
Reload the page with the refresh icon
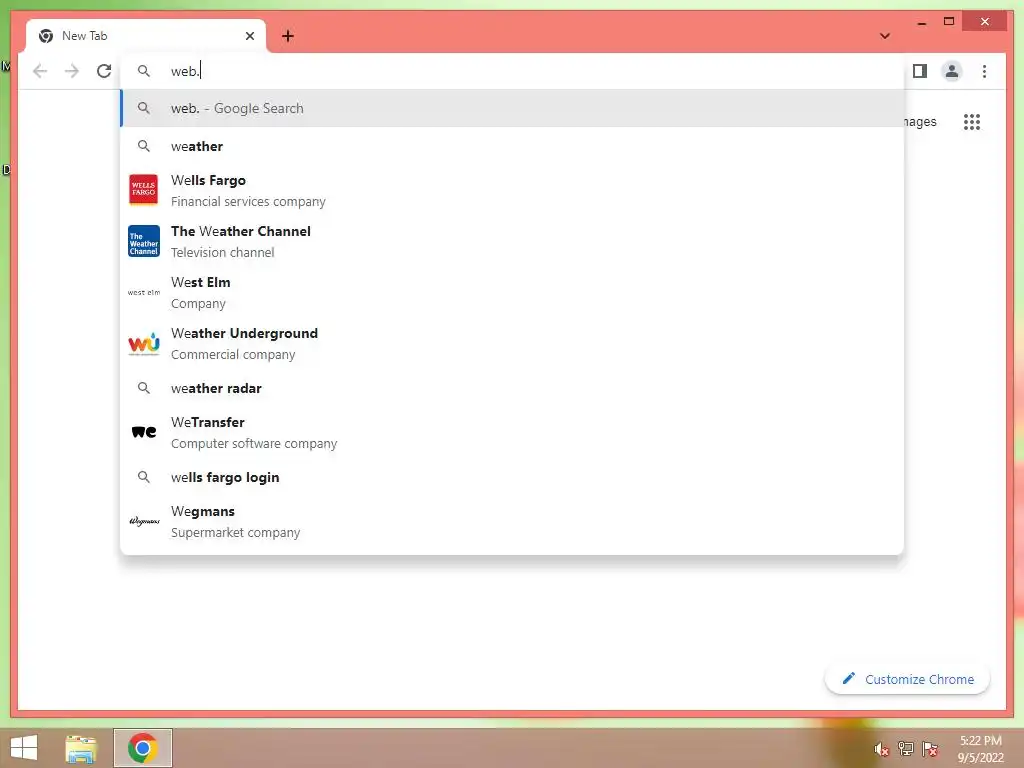104,71
